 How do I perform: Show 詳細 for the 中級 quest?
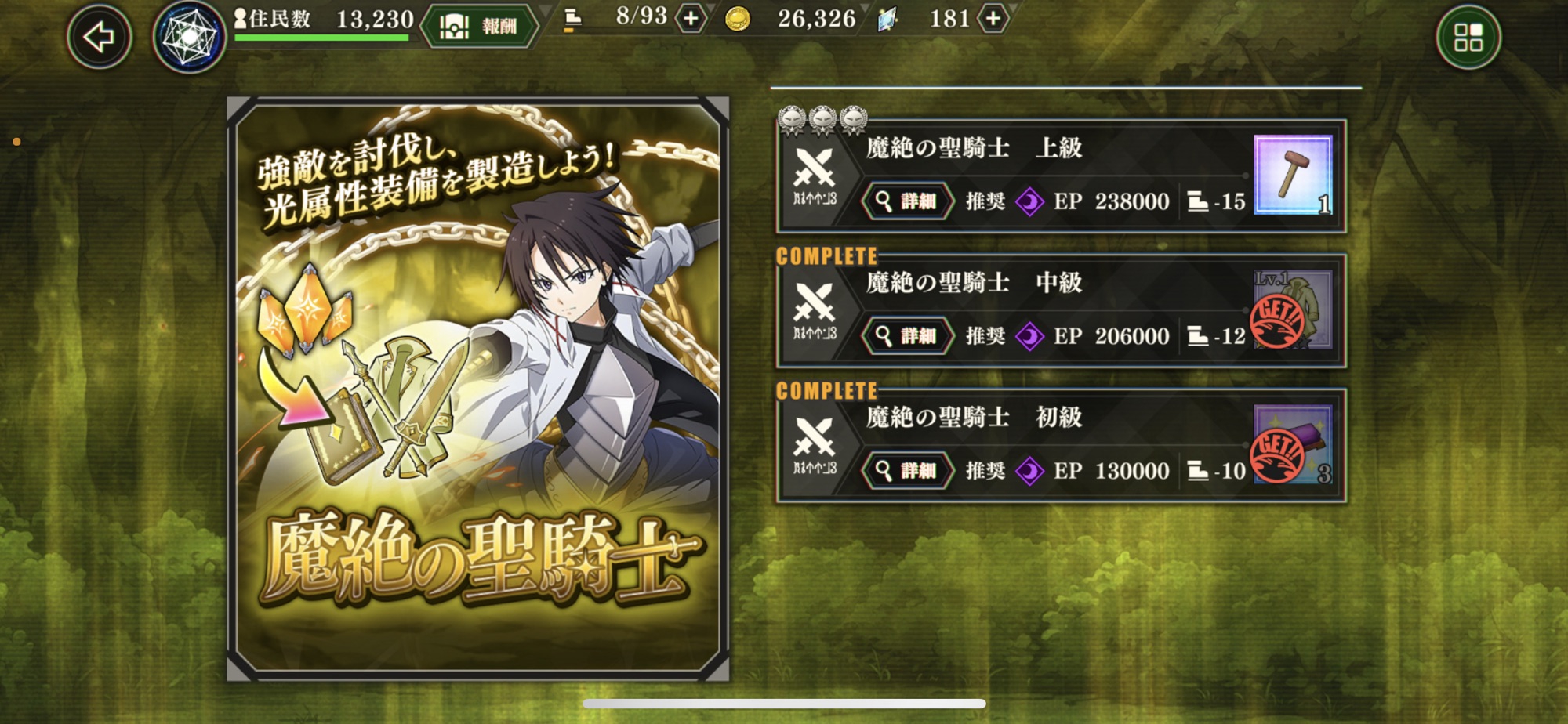point(907,336)
